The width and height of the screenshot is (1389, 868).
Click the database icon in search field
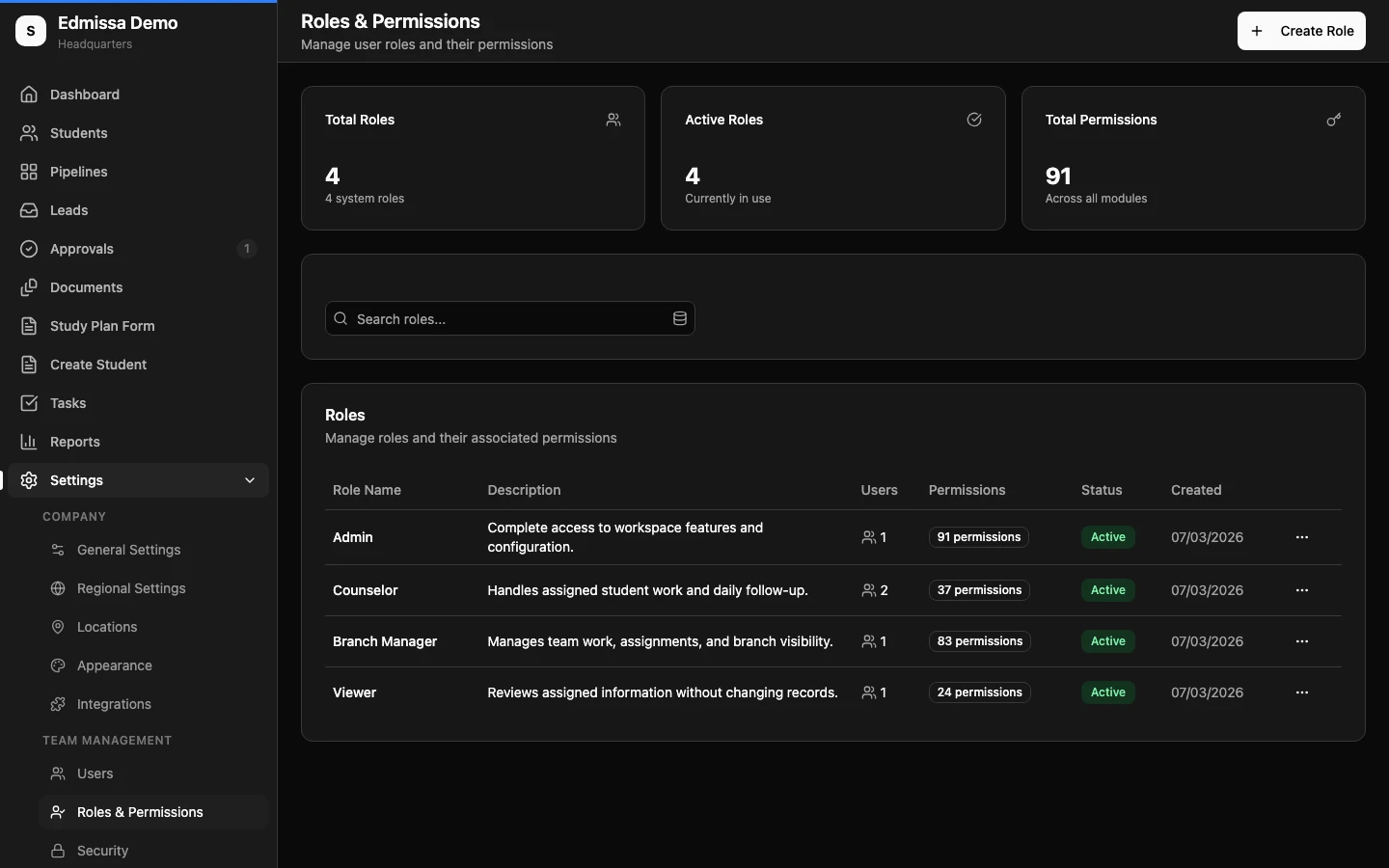coord(679,318)
